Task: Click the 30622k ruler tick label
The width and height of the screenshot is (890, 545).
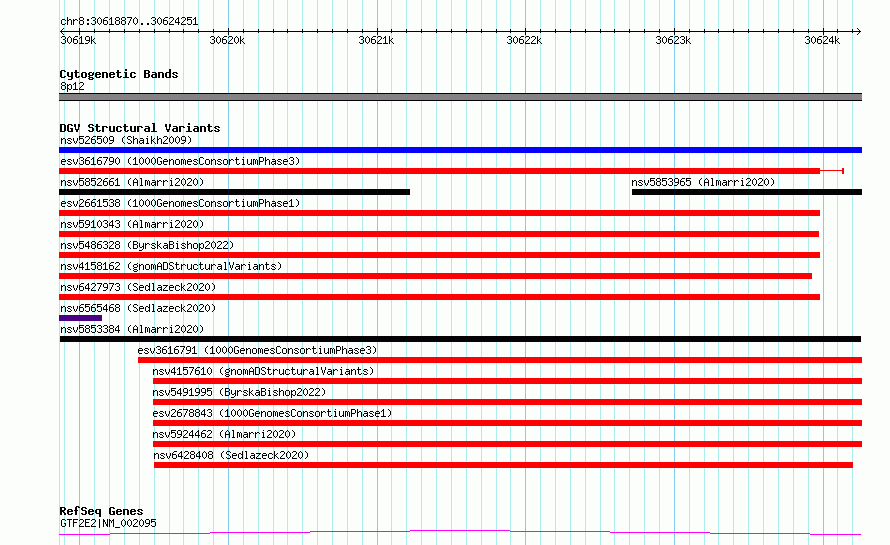Action: pos(524,40)
